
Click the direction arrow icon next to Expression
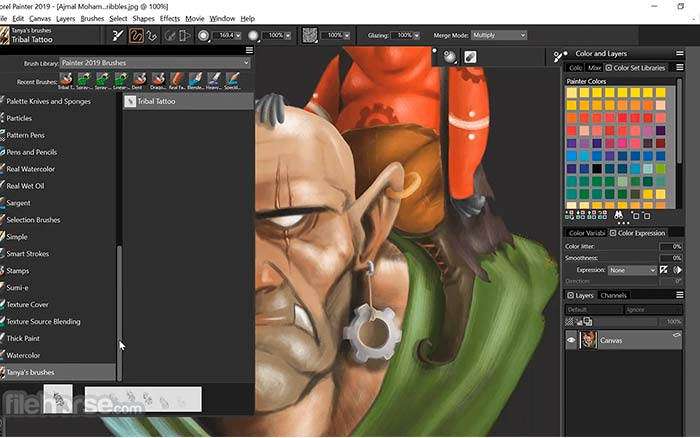coord(677,270)
